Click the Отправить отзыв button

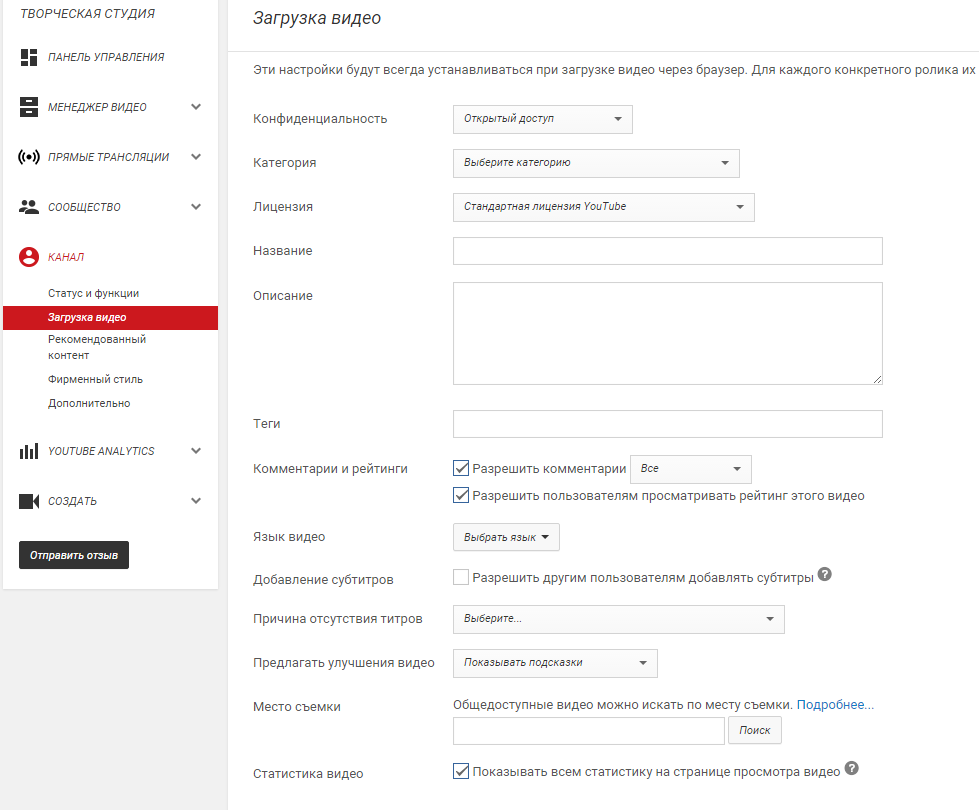click(x=74, y=555)
